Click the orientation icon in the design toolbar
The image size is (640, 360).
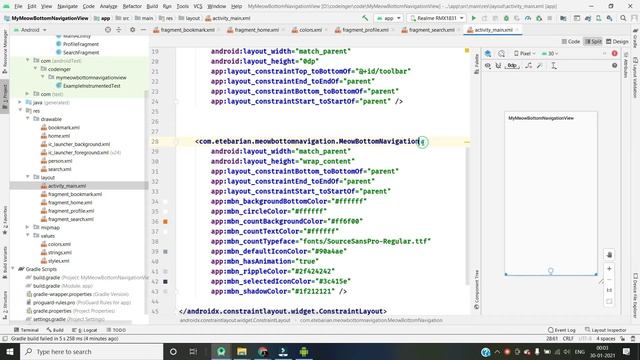coord(502,53)
